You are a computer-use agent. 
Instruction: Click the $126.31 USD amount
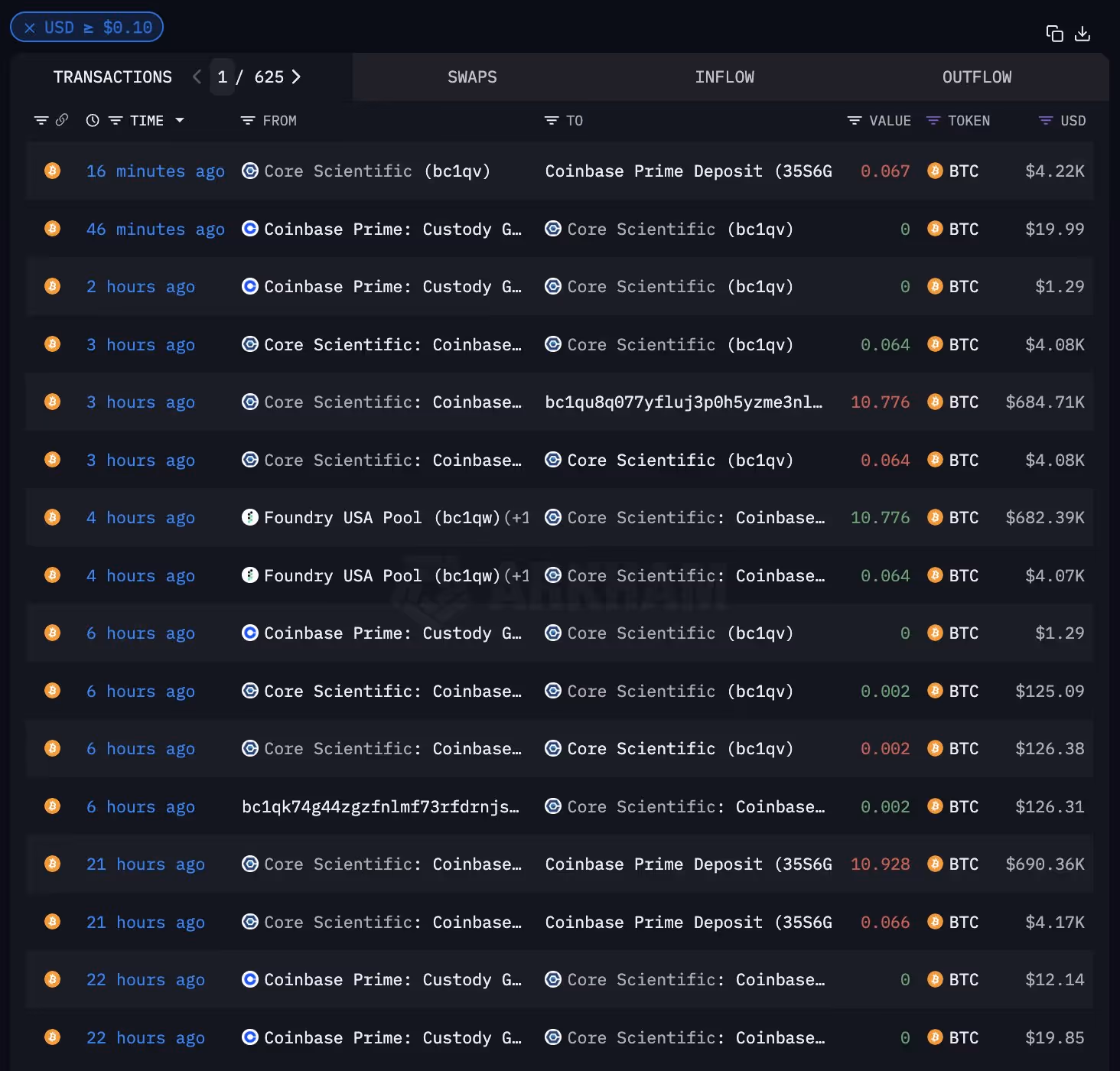click(x=1050, y=807)
